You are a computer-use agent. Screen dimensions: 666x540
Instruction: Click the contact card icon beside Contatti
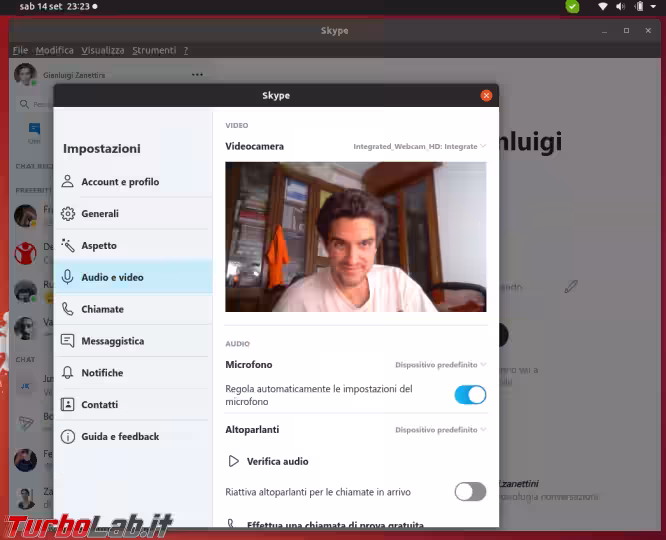coord(68,404)
